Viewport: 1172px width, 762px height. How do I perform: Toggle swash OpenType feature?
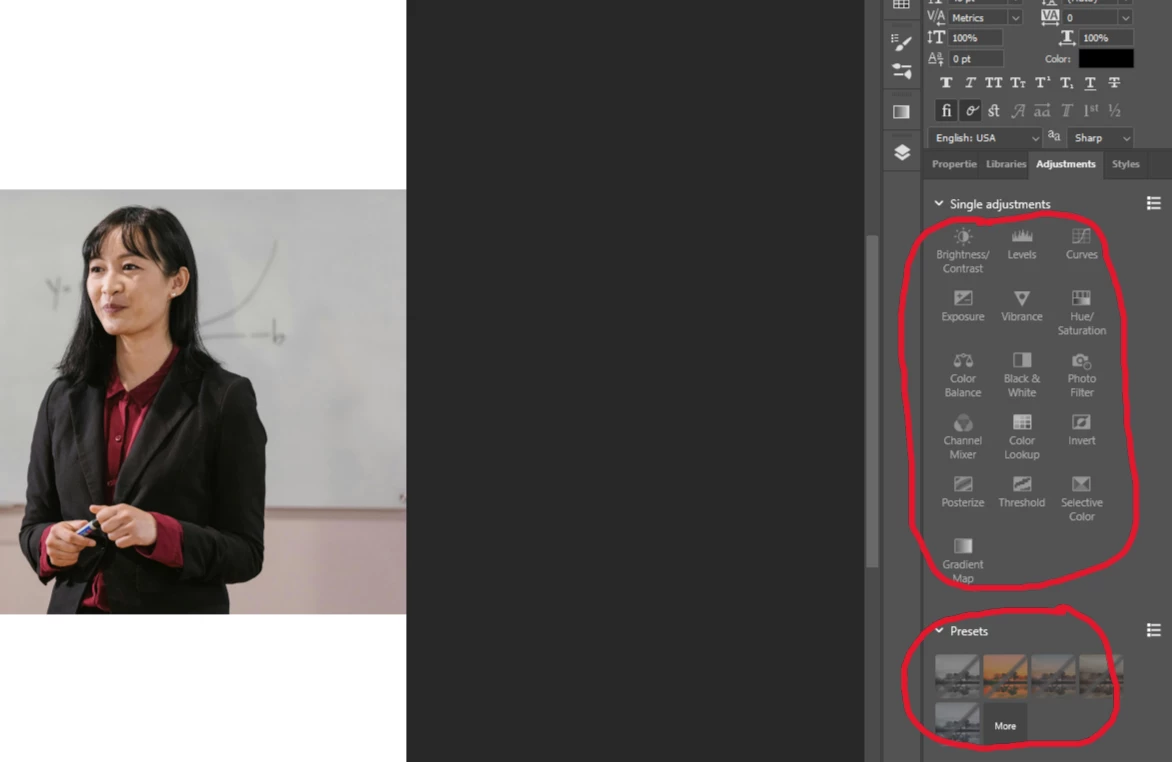[x=1018, y=111]
